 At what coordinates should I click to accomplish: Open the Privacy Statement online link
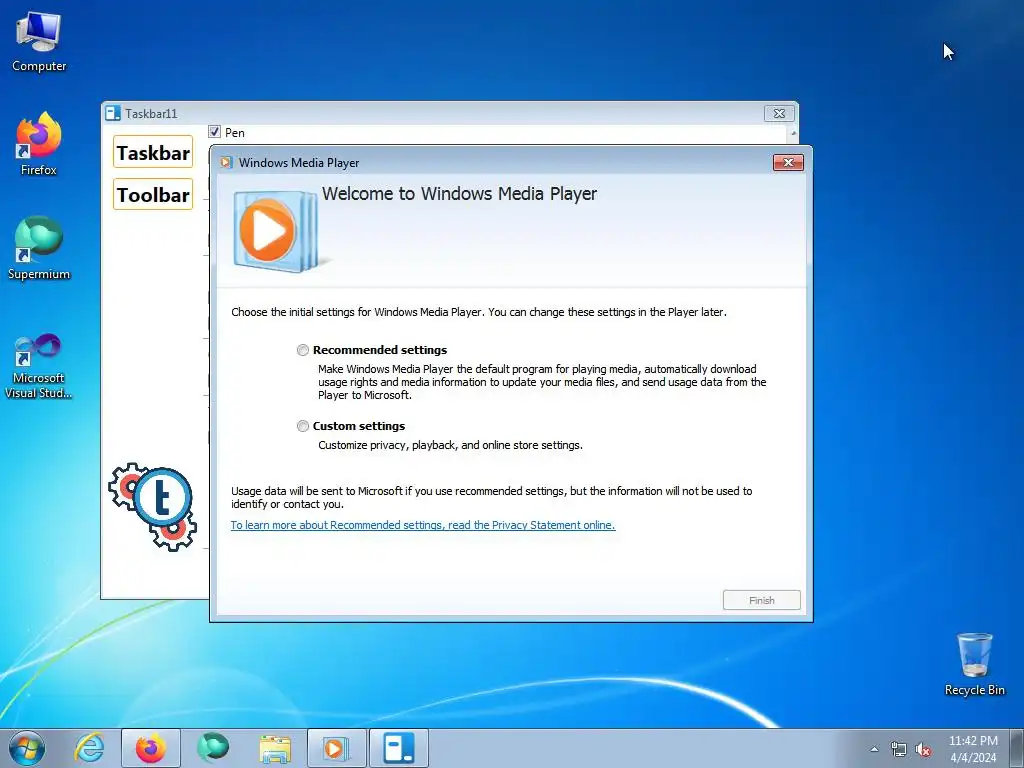pos(423,525)
